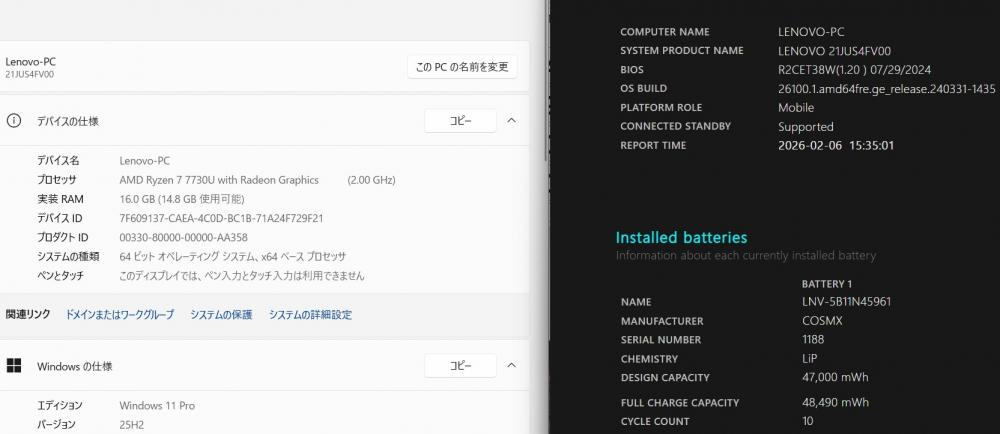Click the Windows 11 Pro edition value

[157, 405]
